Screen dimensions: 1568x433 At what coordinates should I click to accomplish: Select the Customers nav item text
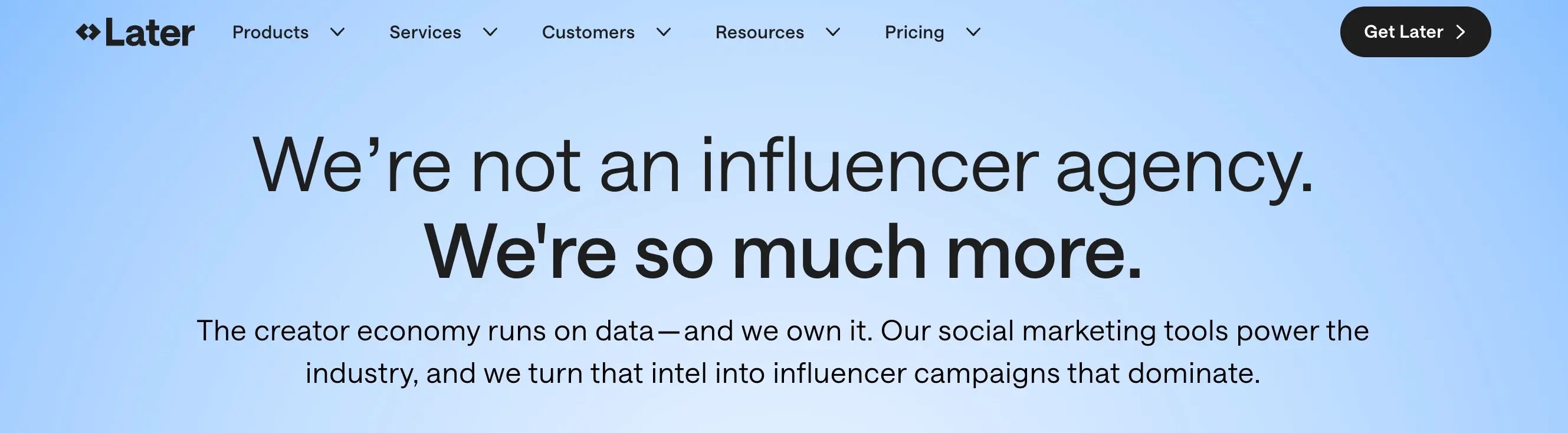pos(588,32)
